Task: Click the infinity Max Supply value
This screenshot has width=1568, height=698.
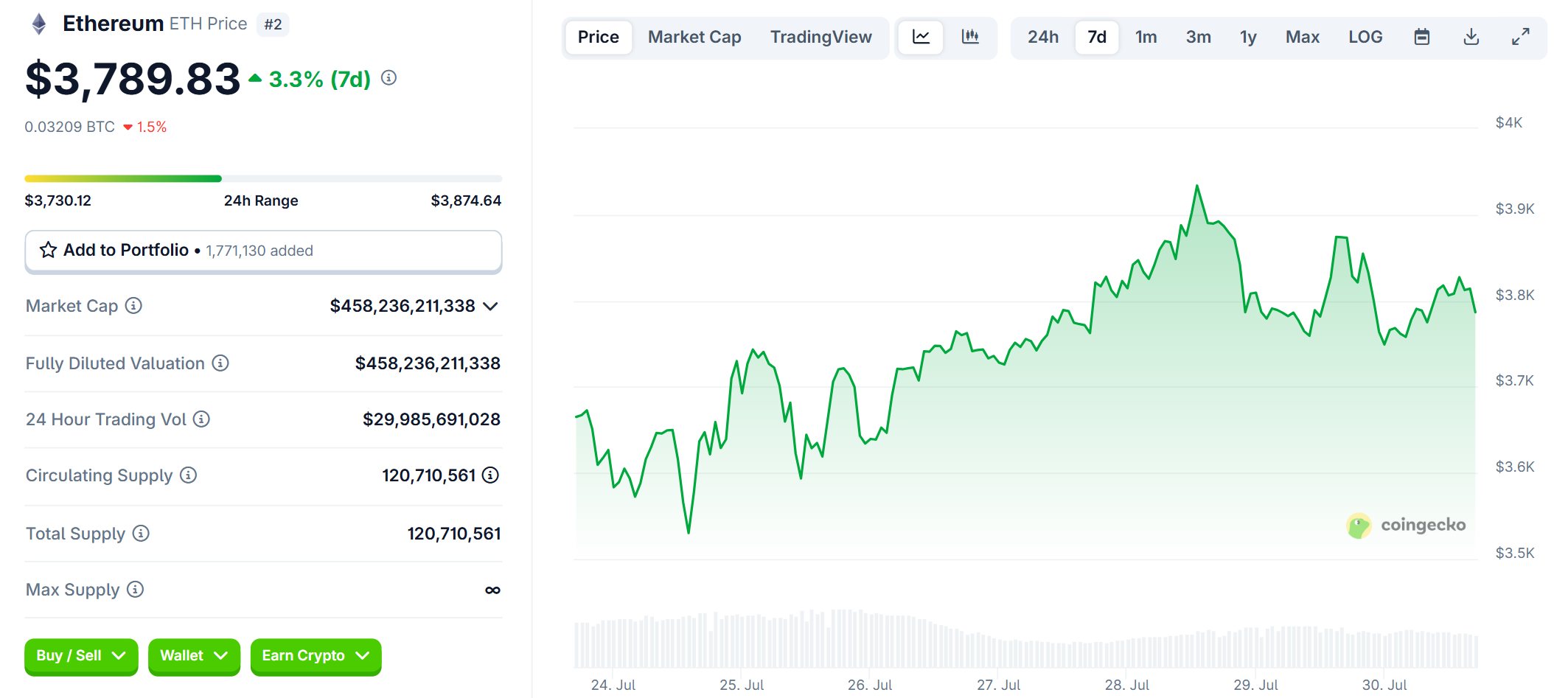Action: (x=492, y=590)
